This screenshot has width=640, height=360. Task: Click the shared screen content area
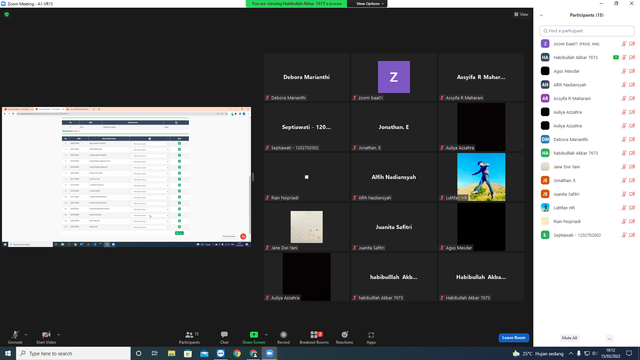coord(127,177)
